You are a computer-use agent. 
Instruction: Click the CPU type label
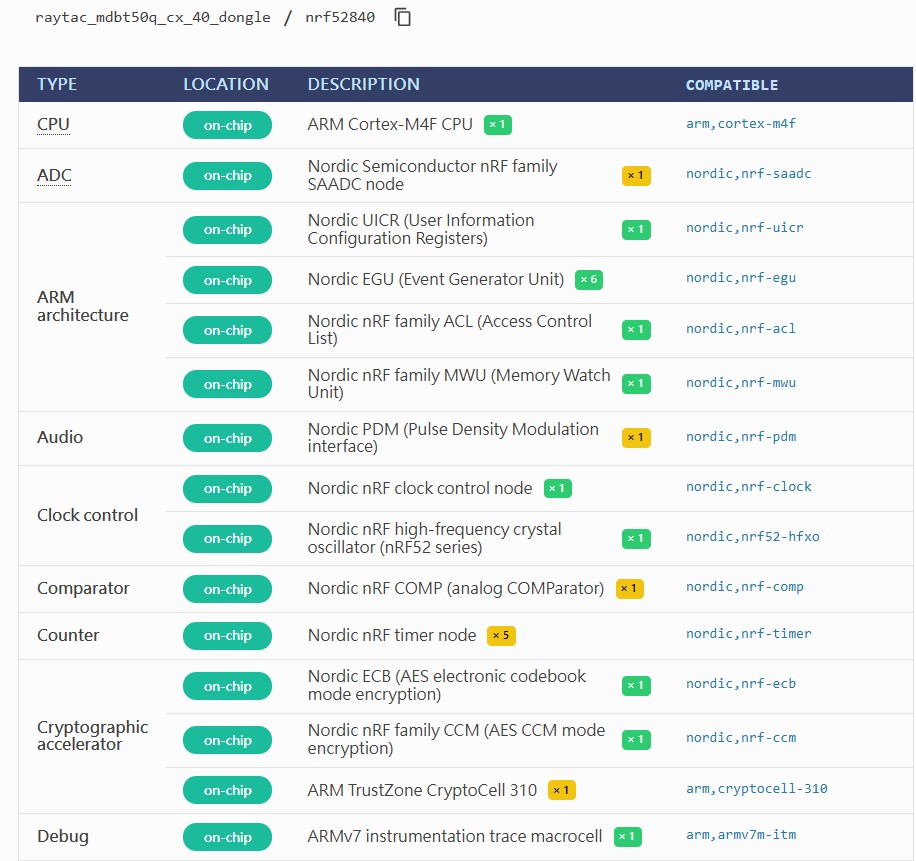pos(53,125)
